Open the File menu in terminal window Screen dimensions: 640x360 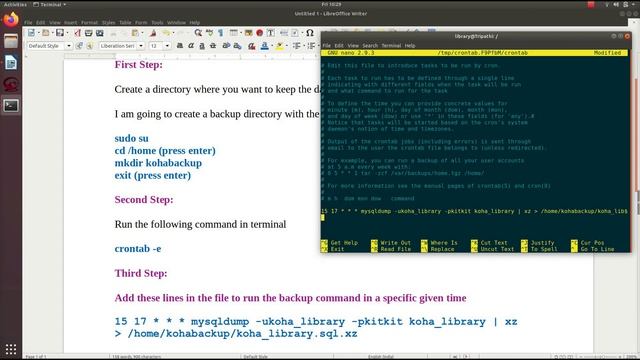point(327,46)
